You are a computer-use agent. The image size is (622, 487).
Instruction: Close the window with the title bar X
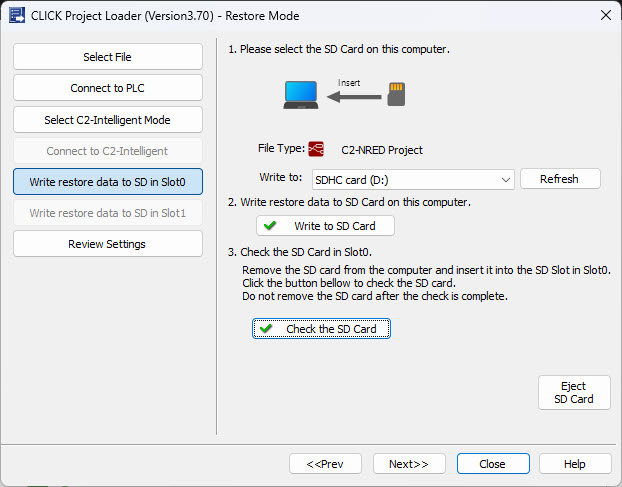click(606, 15)
